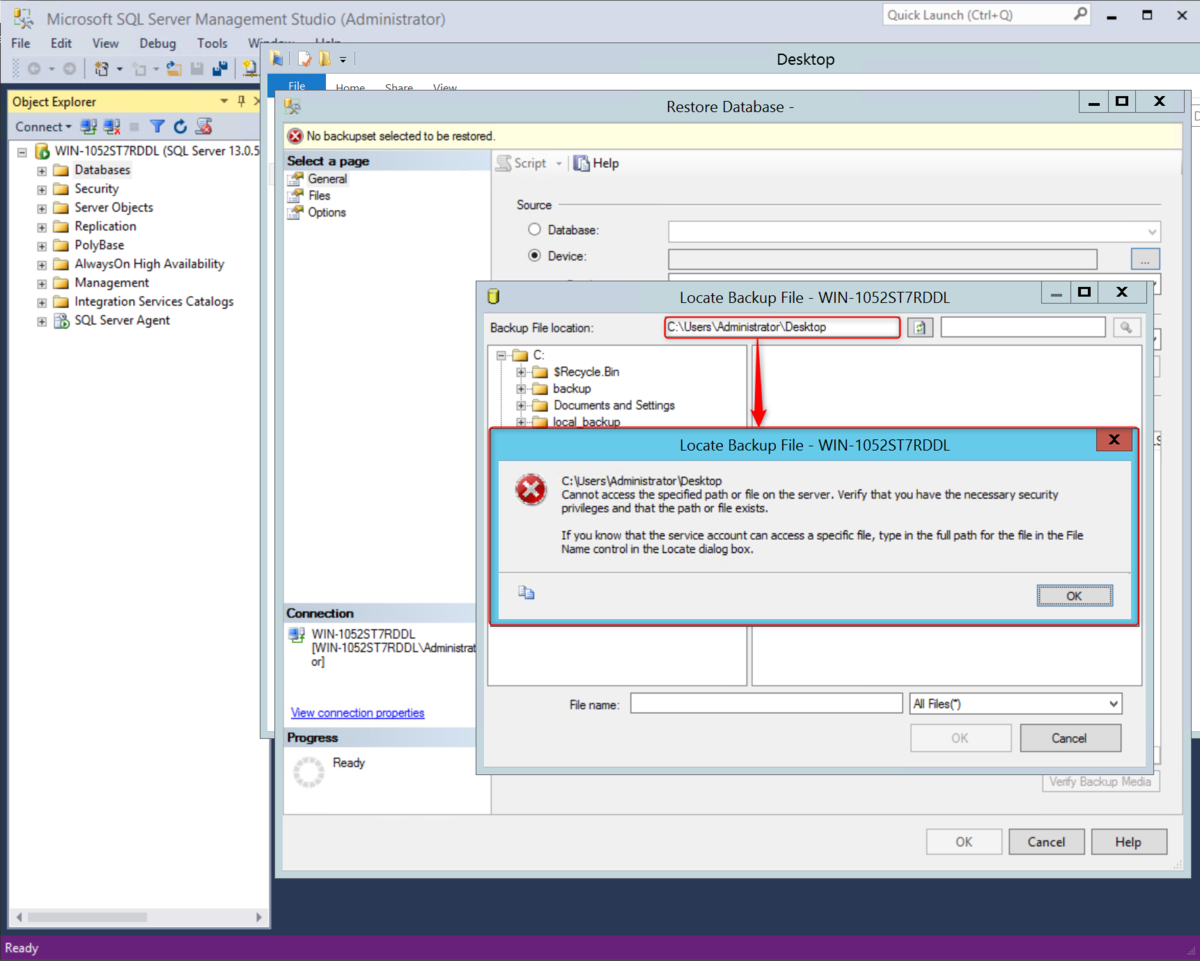Image resolution: width=1200 pixels, height=961 pixels.
Task: Click the Navigate Backward toolbar icon
Action: click(x=34, y=69)
